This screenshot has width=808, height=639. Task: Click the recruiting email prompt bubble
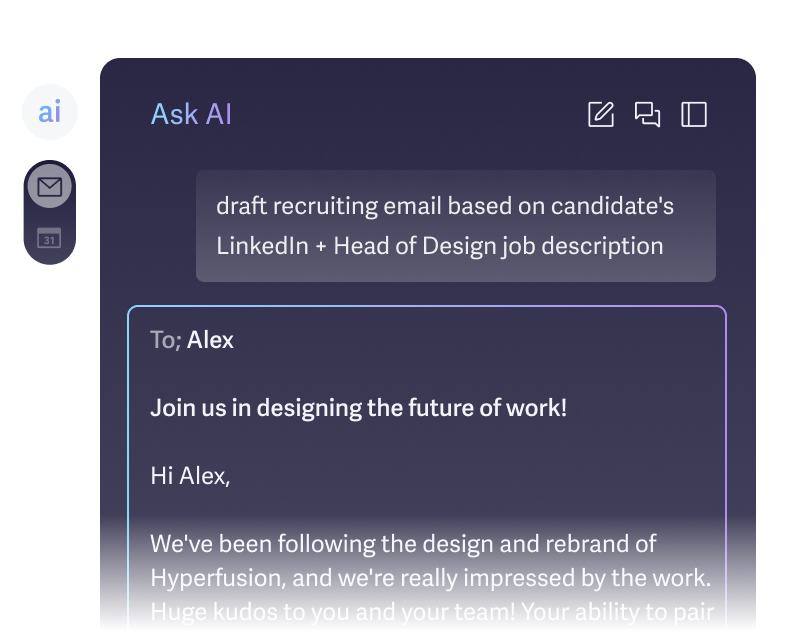pyautogui.click(x=456, y=226)
